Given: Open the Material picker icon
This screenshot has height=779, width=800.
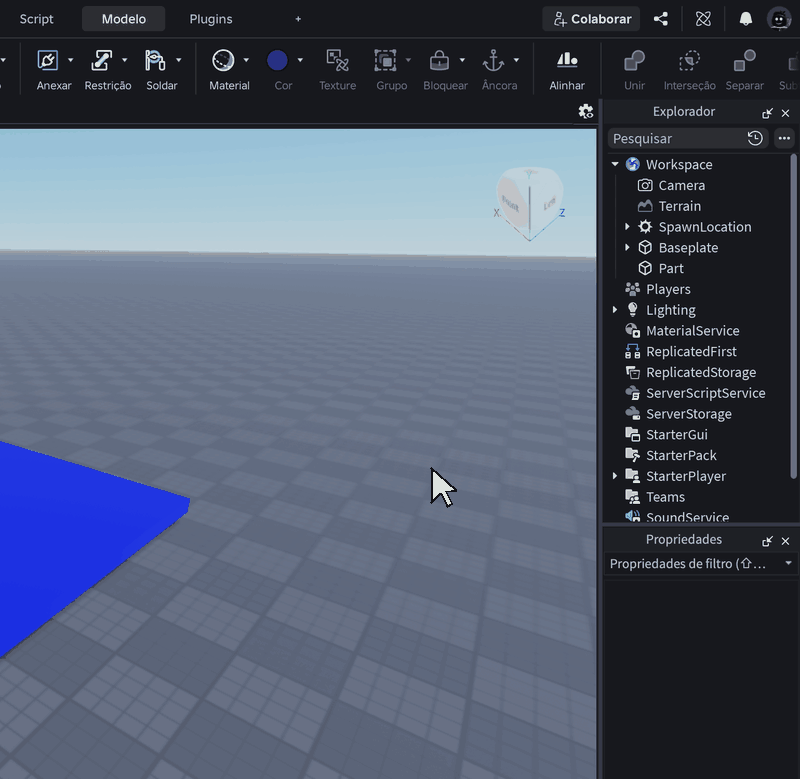Looking at the screenshot, I should pyautogui.click(x=223, y=60).
